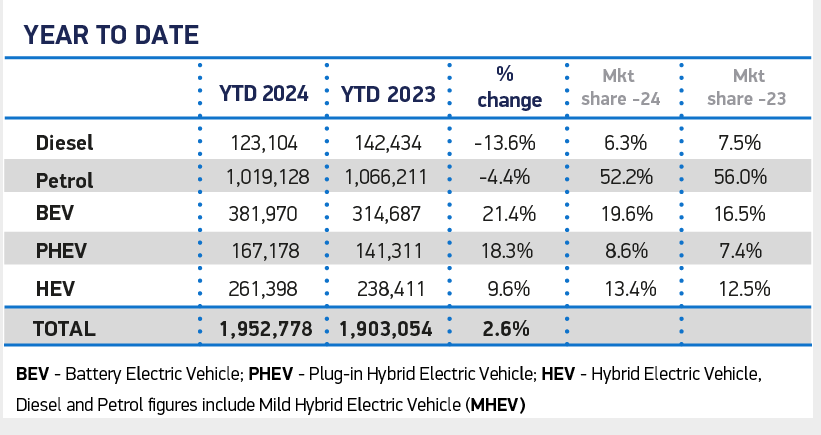Select the PHEV row label

coord(61,251)
